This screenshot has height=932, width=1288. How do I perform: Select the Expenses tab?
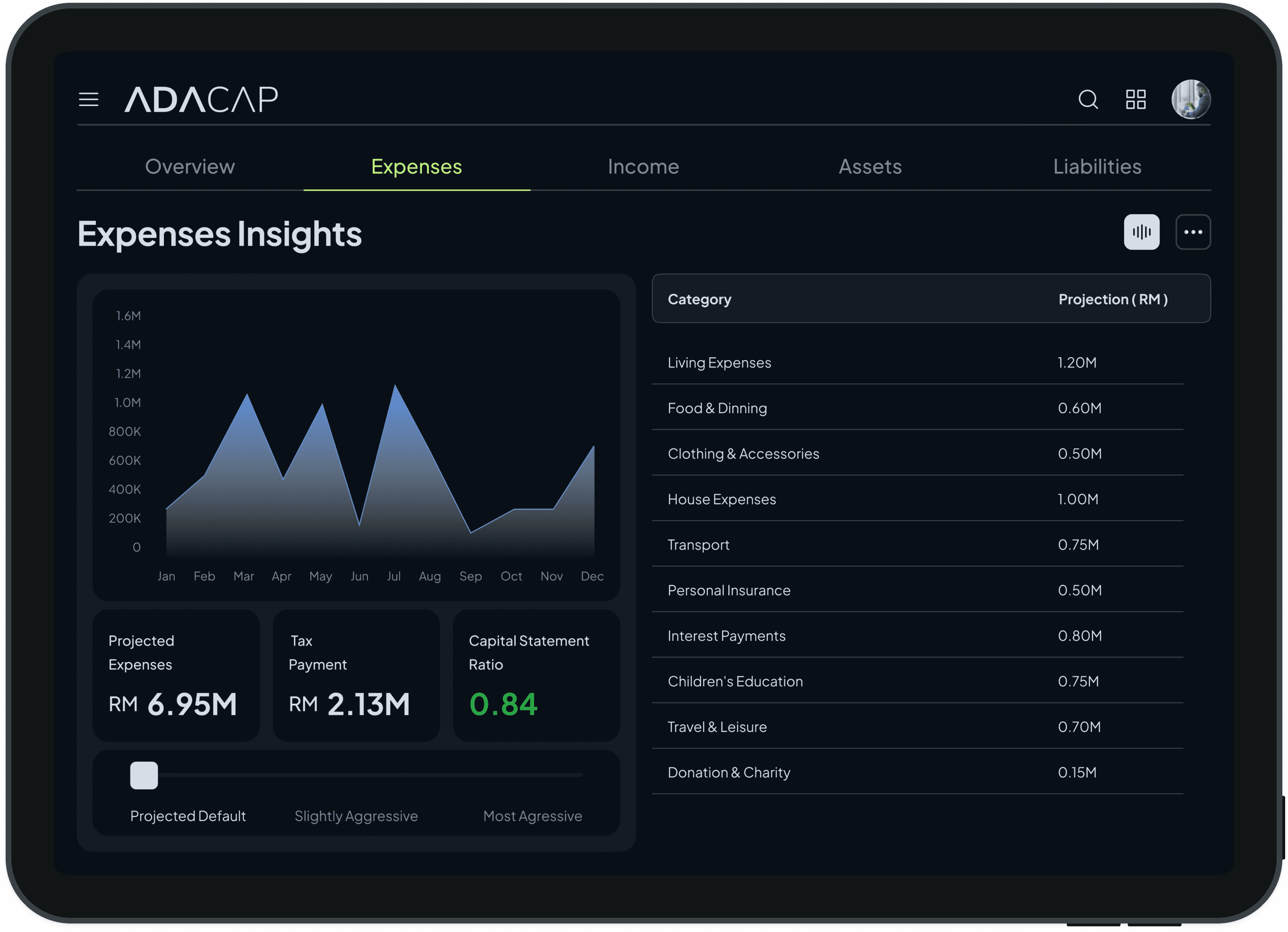pos(416,166)
